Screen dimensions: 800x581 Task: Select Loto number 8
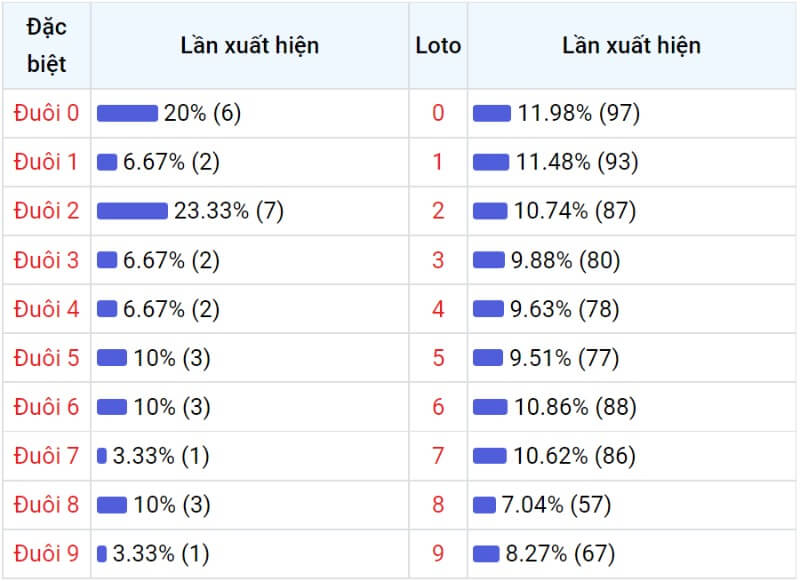[x=438, y=504]
